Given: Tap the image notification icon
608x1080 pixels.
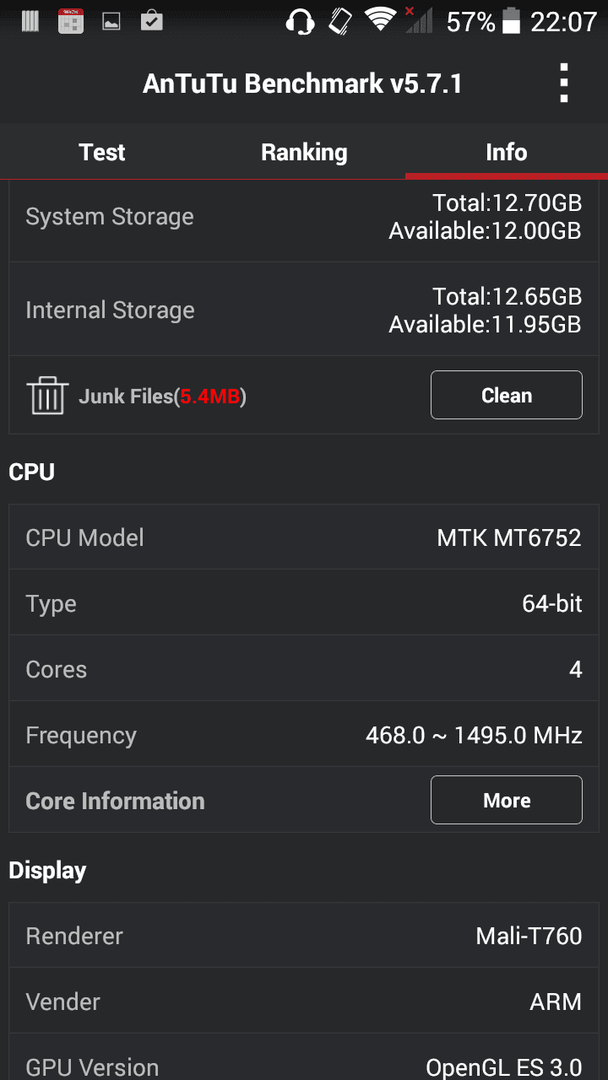Looking at the screenshot, I should (x=112, y=22).
